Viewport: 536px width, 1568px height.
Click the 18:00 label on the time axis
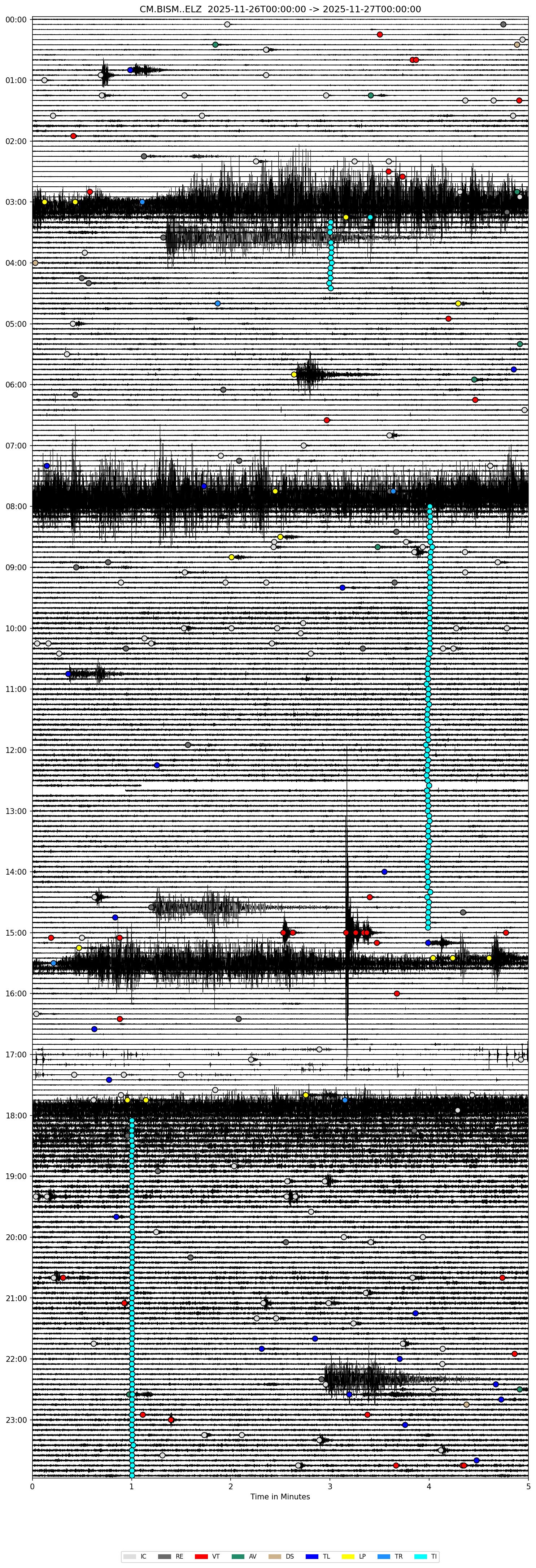[x=17, y=1115]
